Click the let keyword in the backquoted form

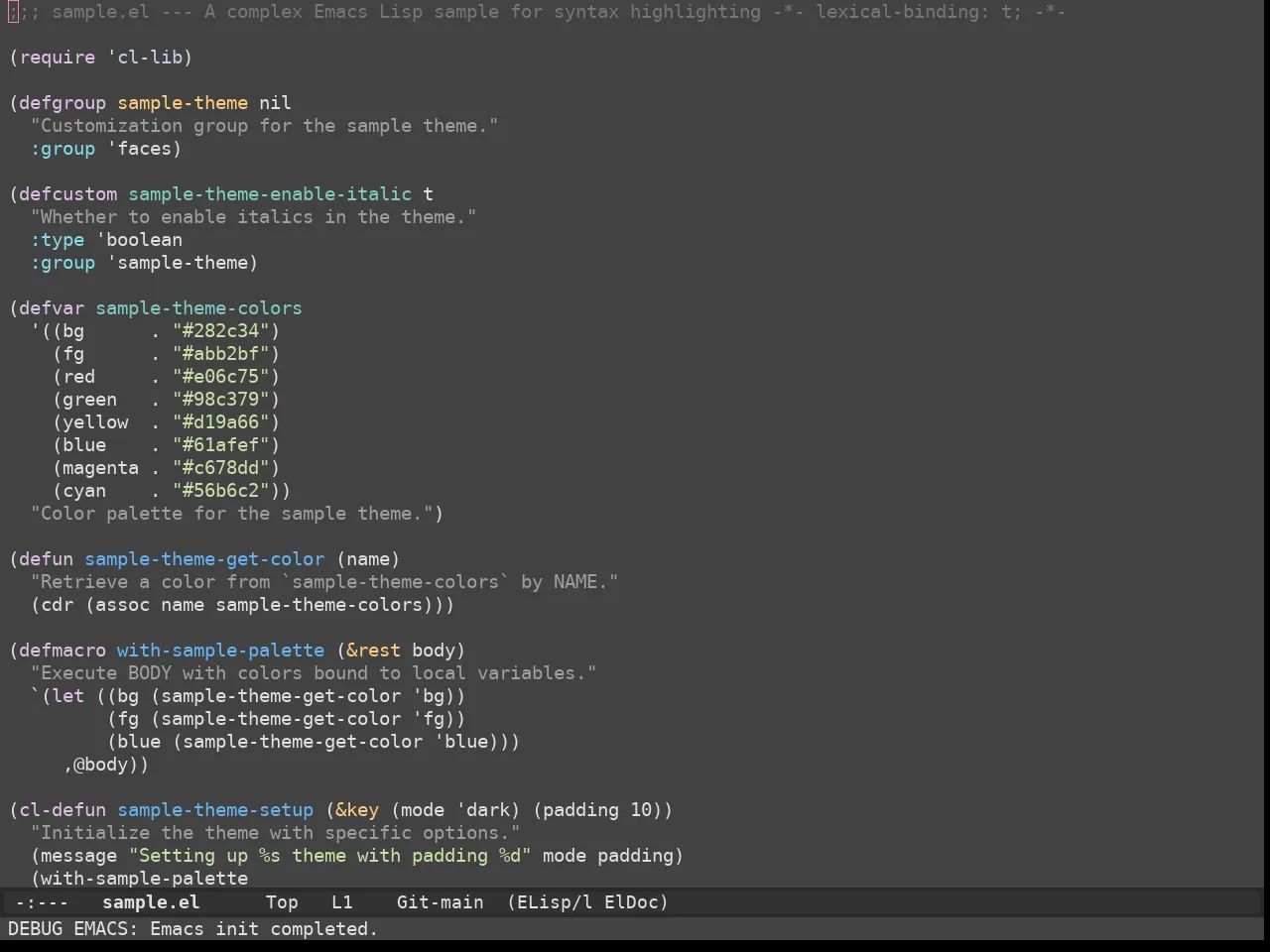click(68, 696)
